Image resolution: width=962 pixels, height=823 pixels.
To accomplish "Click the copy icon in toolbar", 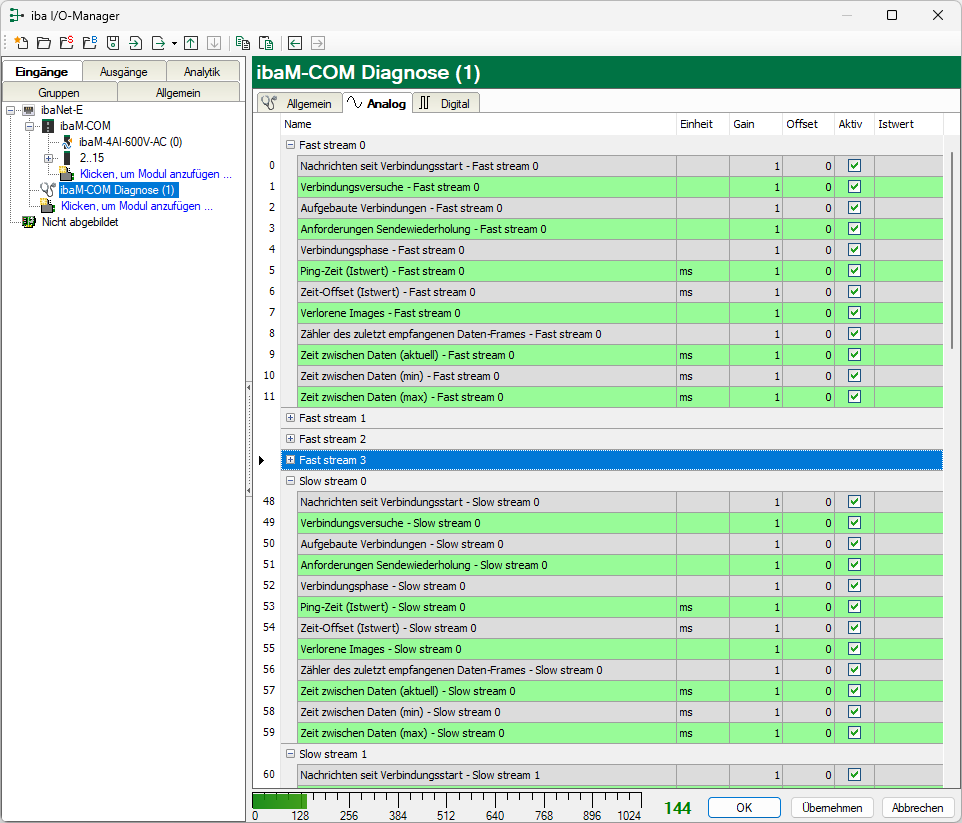I will click(242, 43).
